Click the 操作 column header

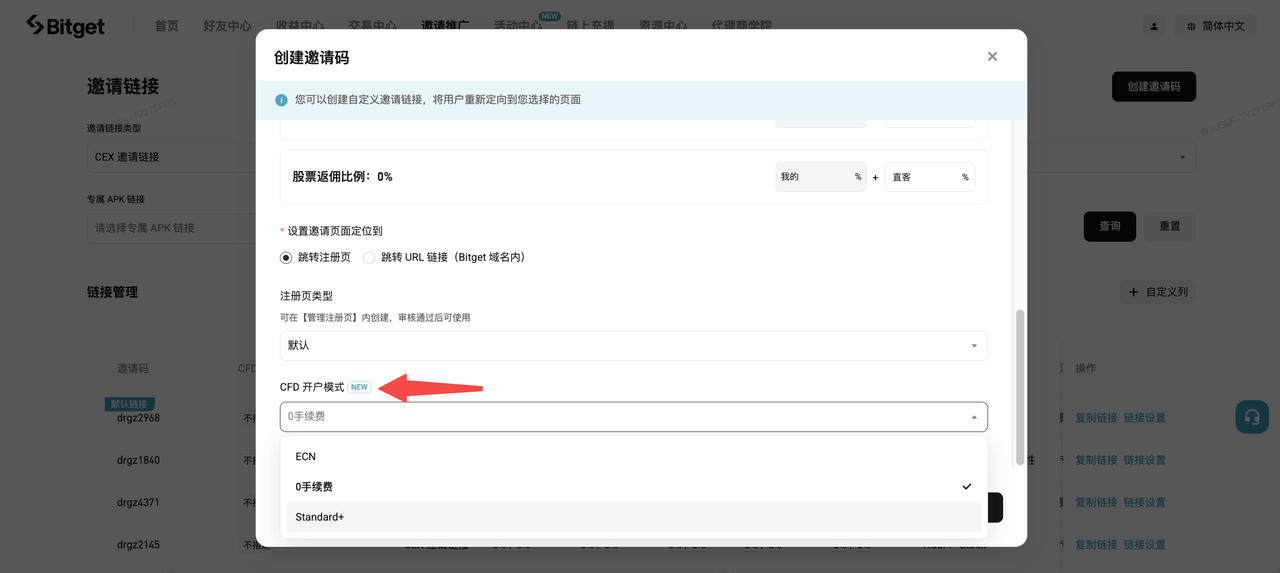click(1085, 368)
